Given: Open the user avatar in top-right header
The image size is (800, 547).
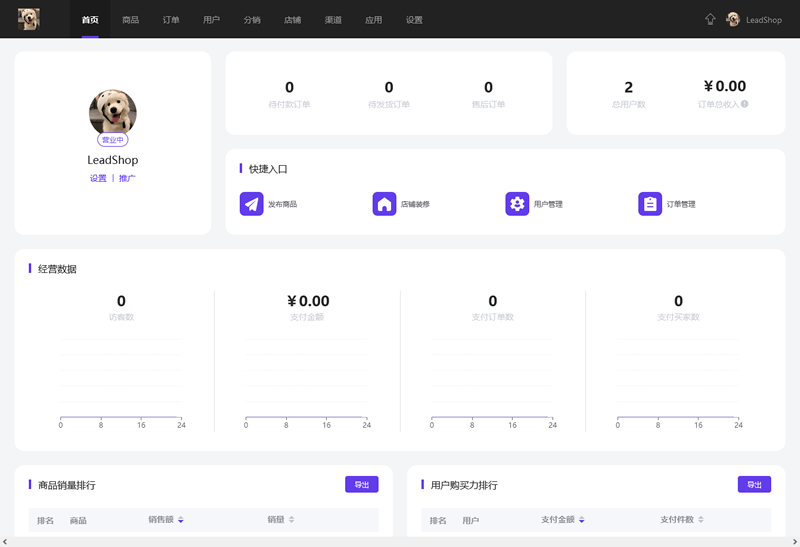Looking at the screenshot, I should click(x=733, y=19).
